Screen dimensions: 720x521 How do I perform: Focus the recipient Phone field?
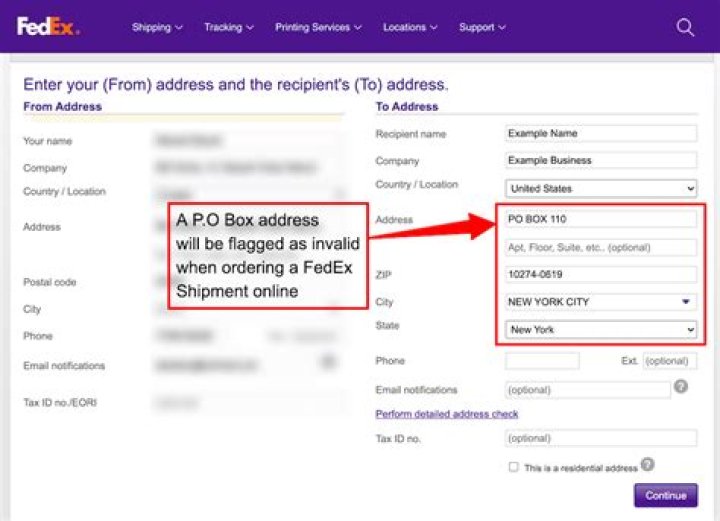click(x=542, y=361)
